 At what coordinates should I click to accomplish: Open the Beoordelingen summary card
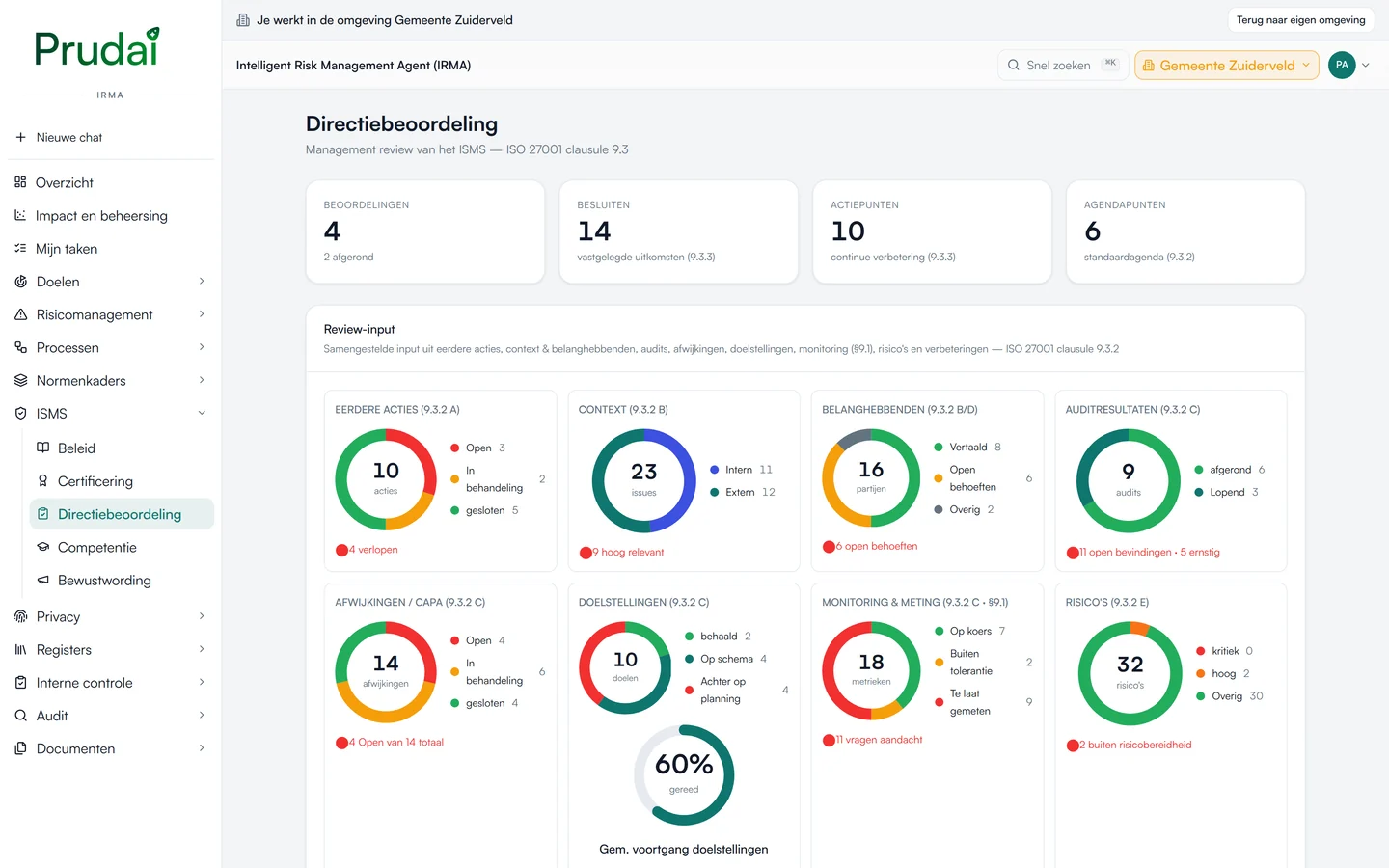tap(425, 231)
